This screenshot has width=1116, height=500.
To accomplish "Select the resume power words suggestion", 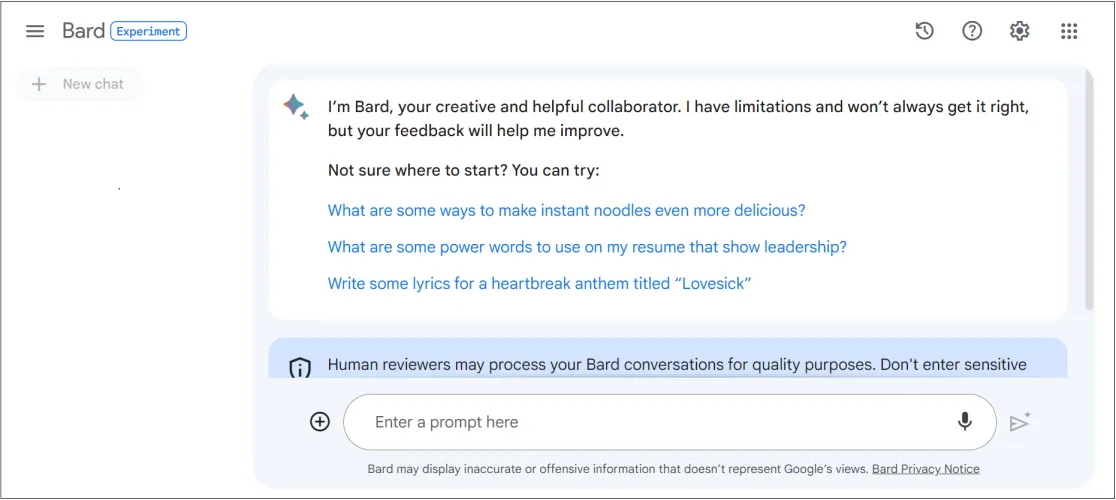I will tap(587, 247).
